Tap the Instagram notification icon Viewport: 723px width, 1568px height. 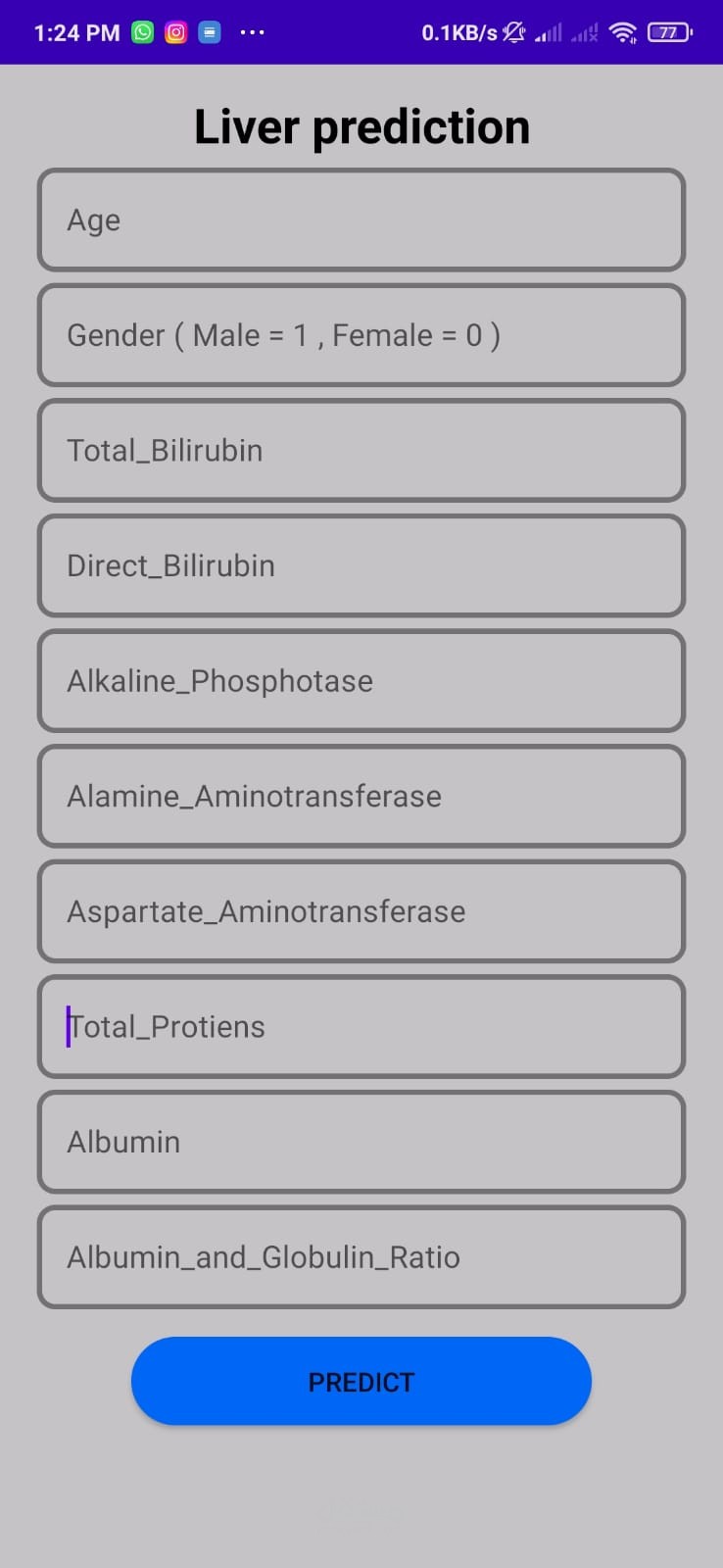tap(176, 32)
